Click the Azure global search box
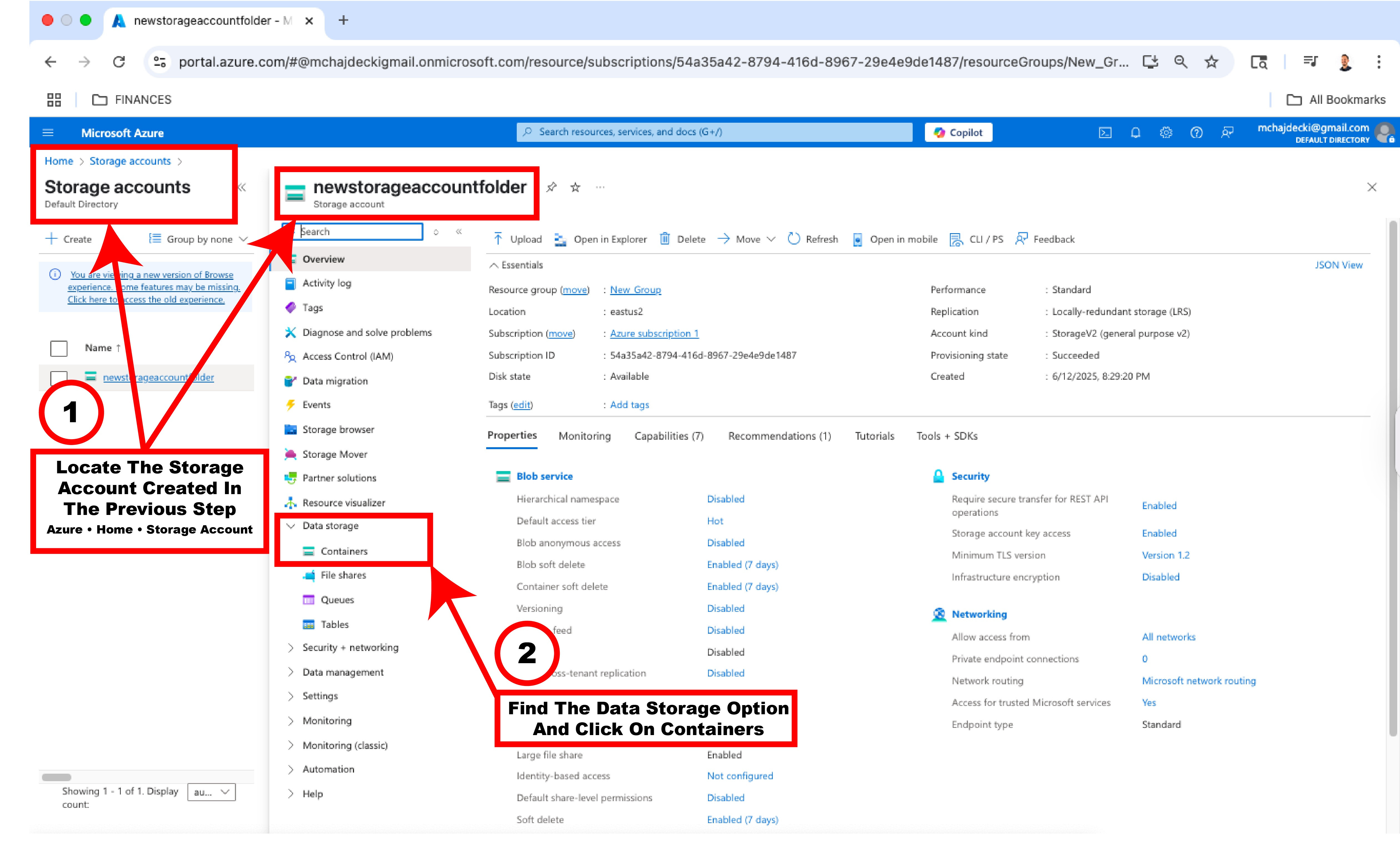 [x=714, y=132]
